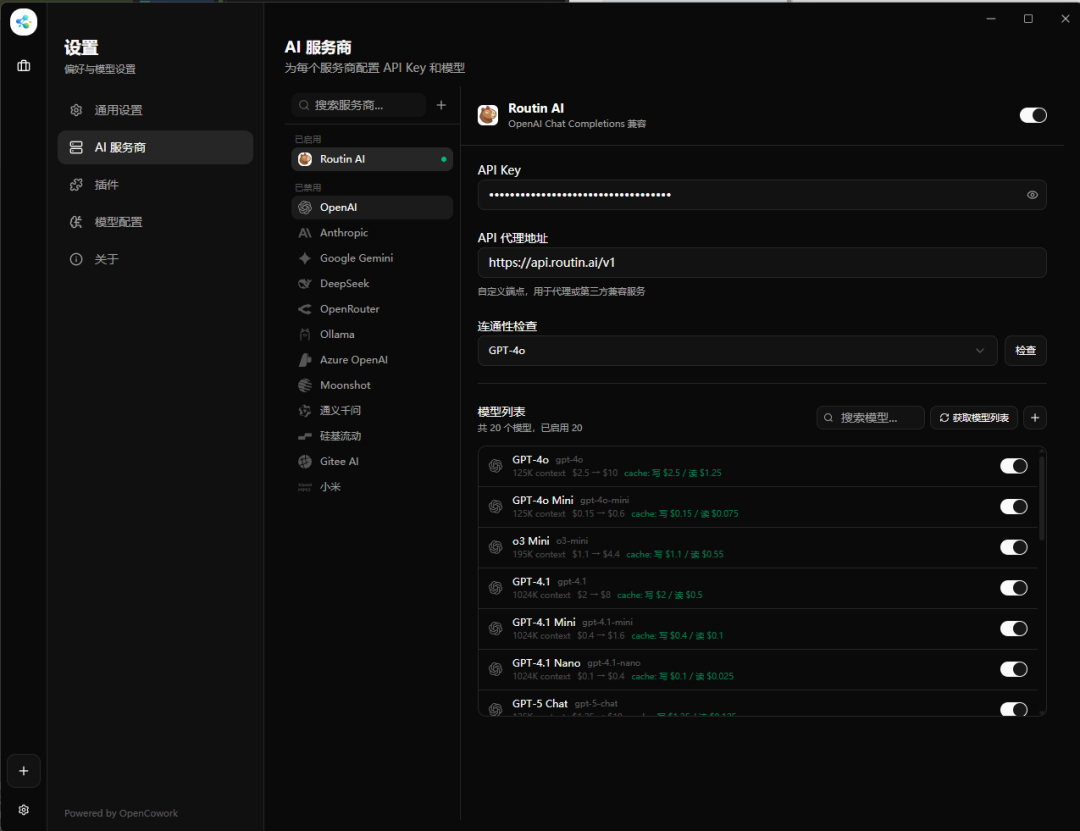1080x831 pixels.
Task: Click the o3 Mini model name
Action: point(530,541)
